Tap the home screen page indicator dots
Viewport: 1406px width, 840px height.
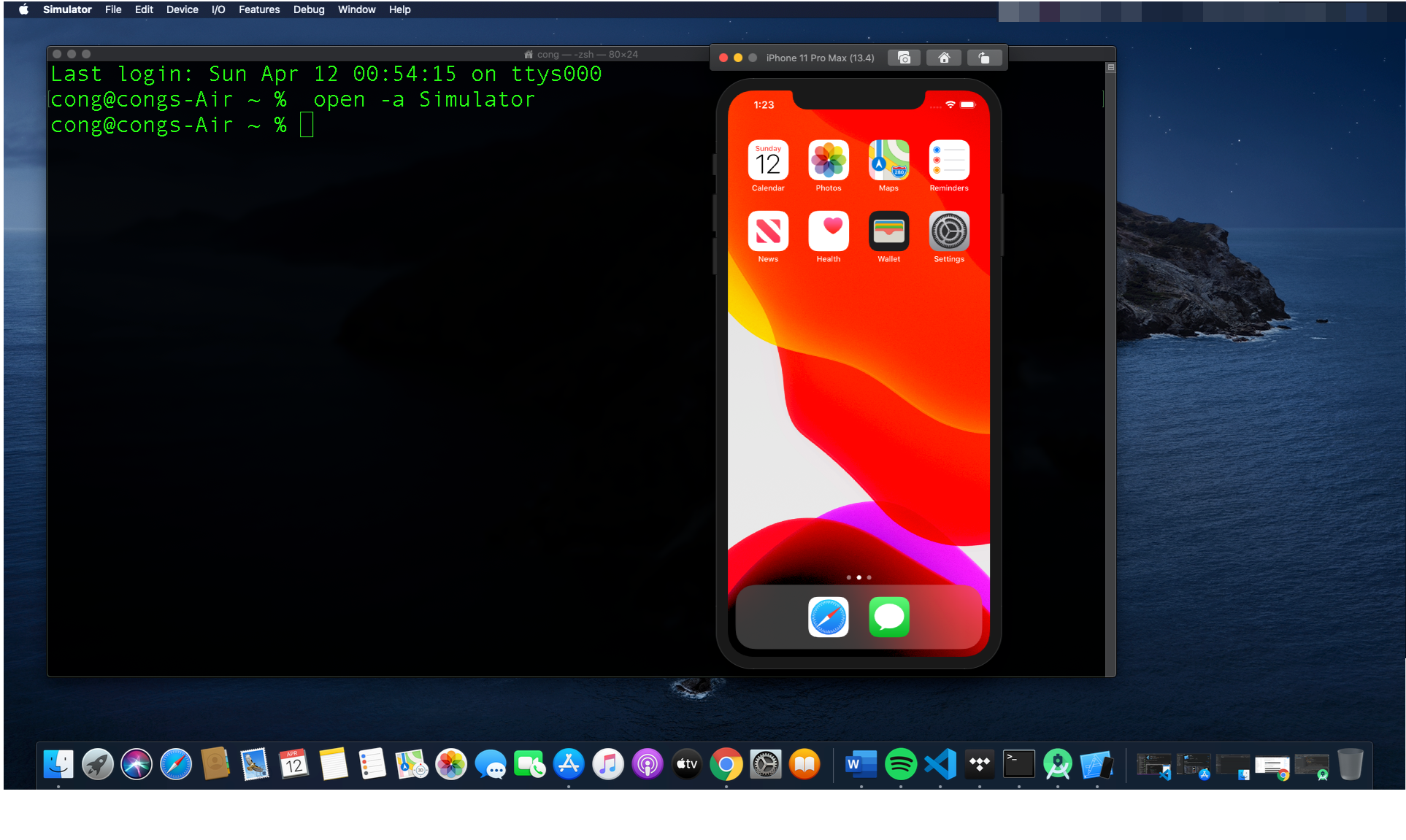point(858,577)
